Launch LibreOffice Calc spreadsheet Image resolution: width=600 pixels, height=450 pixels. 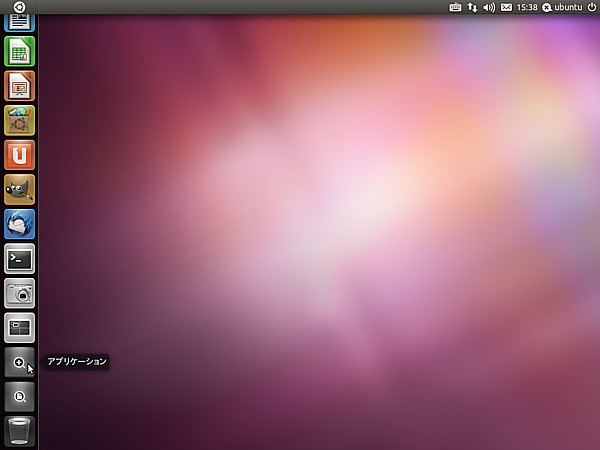pyautogui.click(x=20, y=51)
